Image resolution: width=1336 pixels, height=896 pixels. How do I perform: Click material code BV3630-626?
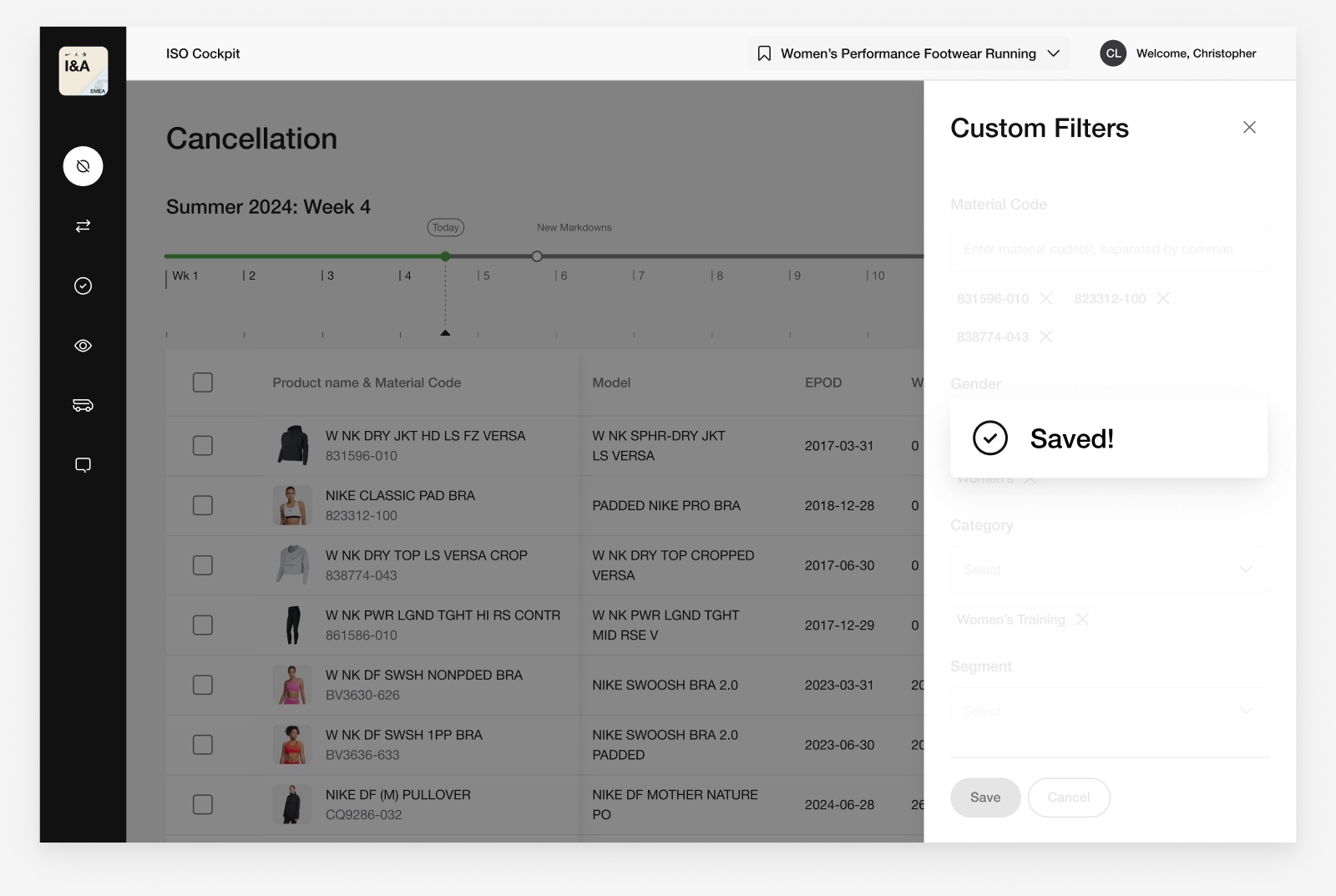pyautogui.click(x=362, y=695)
